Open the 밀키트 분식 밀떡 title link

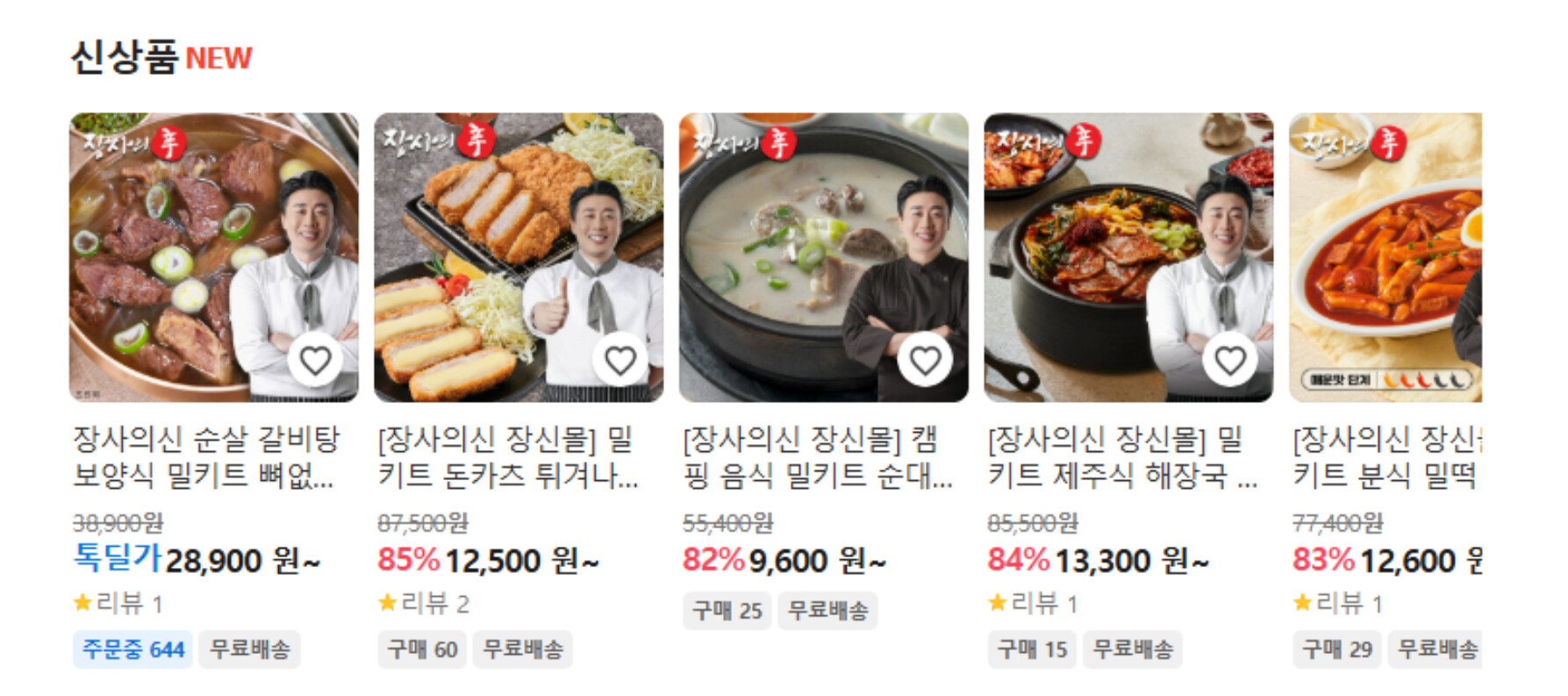[1387, 457]
